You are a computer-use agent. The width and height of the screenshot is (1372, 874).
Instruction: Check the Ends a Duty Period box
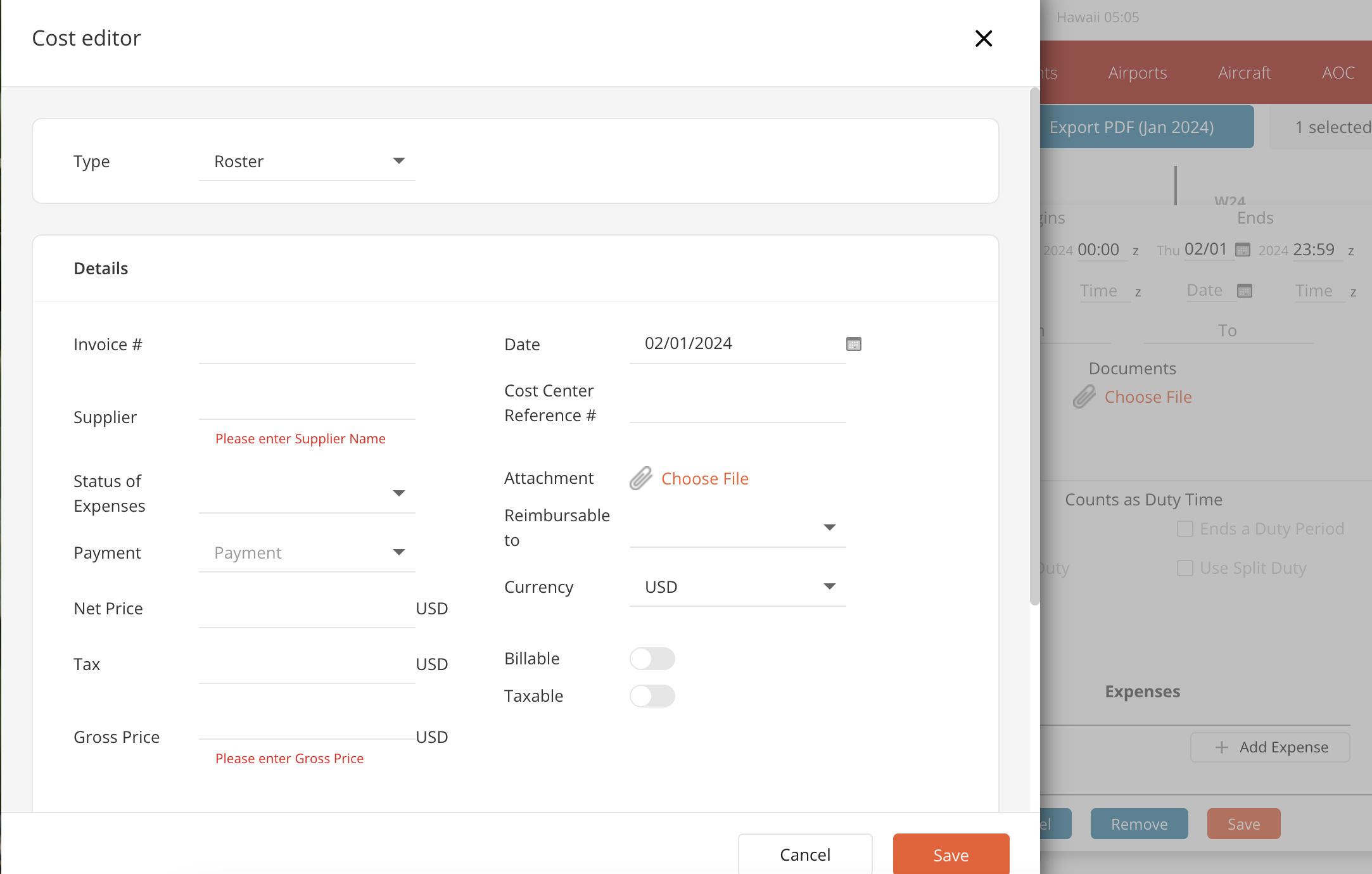1185,529
